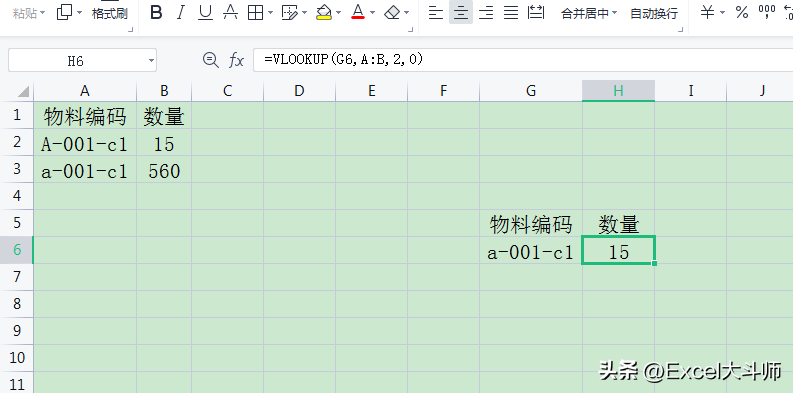Open the fill color dropdown arrow
This screenshot has height=393, width=793.
tap(338, 13)
